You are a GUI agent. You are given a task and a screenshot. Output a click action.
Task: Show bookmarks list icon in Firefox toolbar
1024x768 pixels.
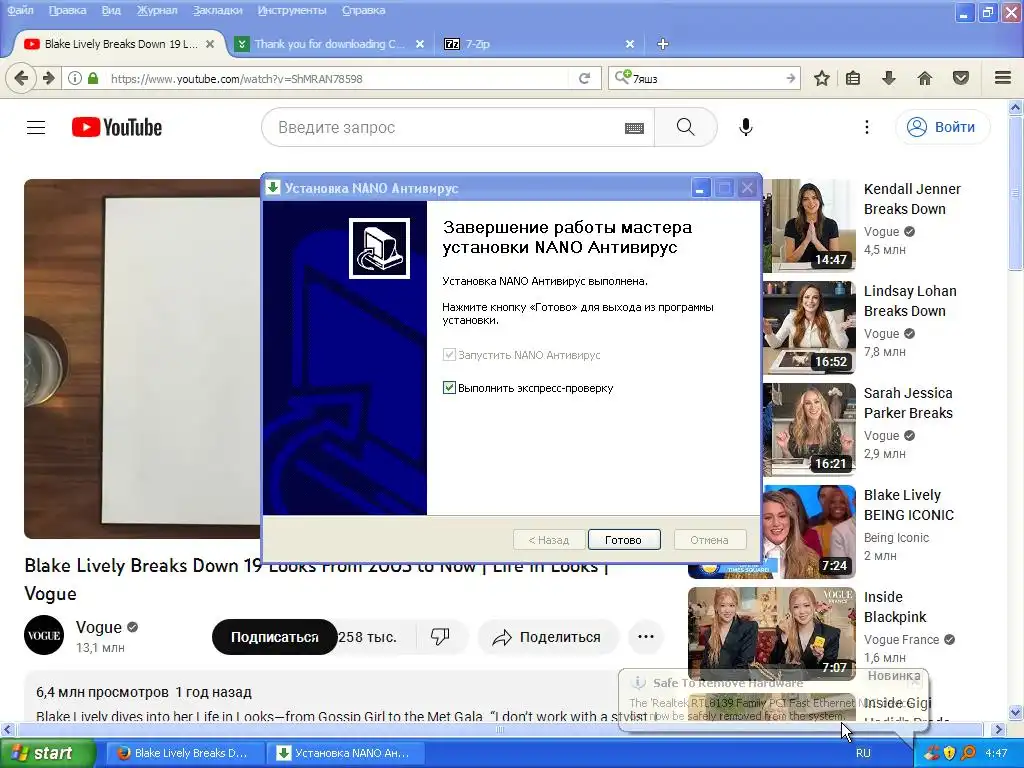click(853, 78)
